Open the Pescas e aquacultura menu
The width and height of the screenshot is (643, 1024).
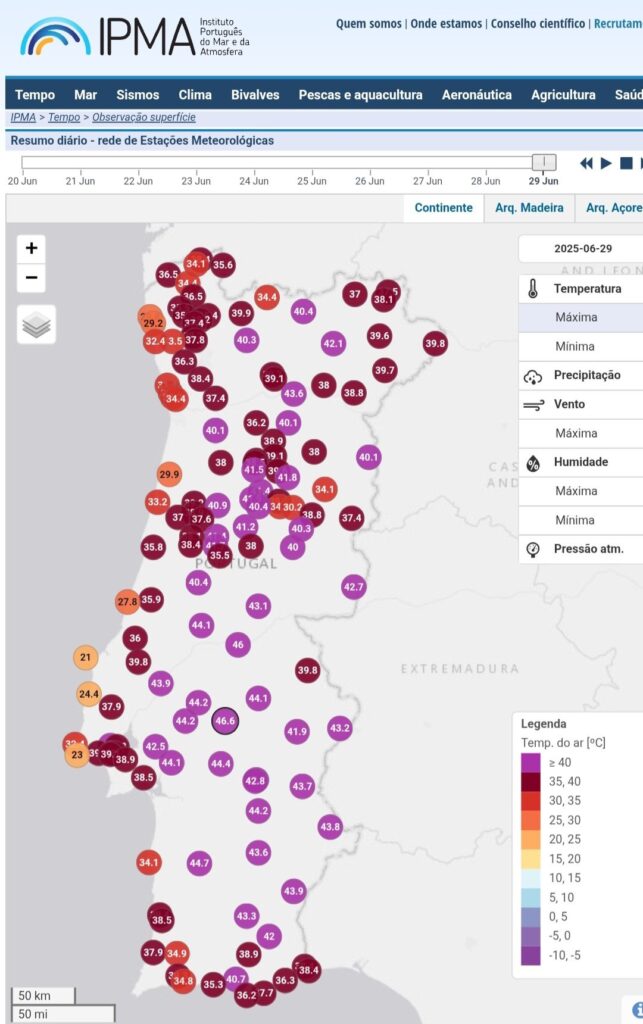point(360,95)
